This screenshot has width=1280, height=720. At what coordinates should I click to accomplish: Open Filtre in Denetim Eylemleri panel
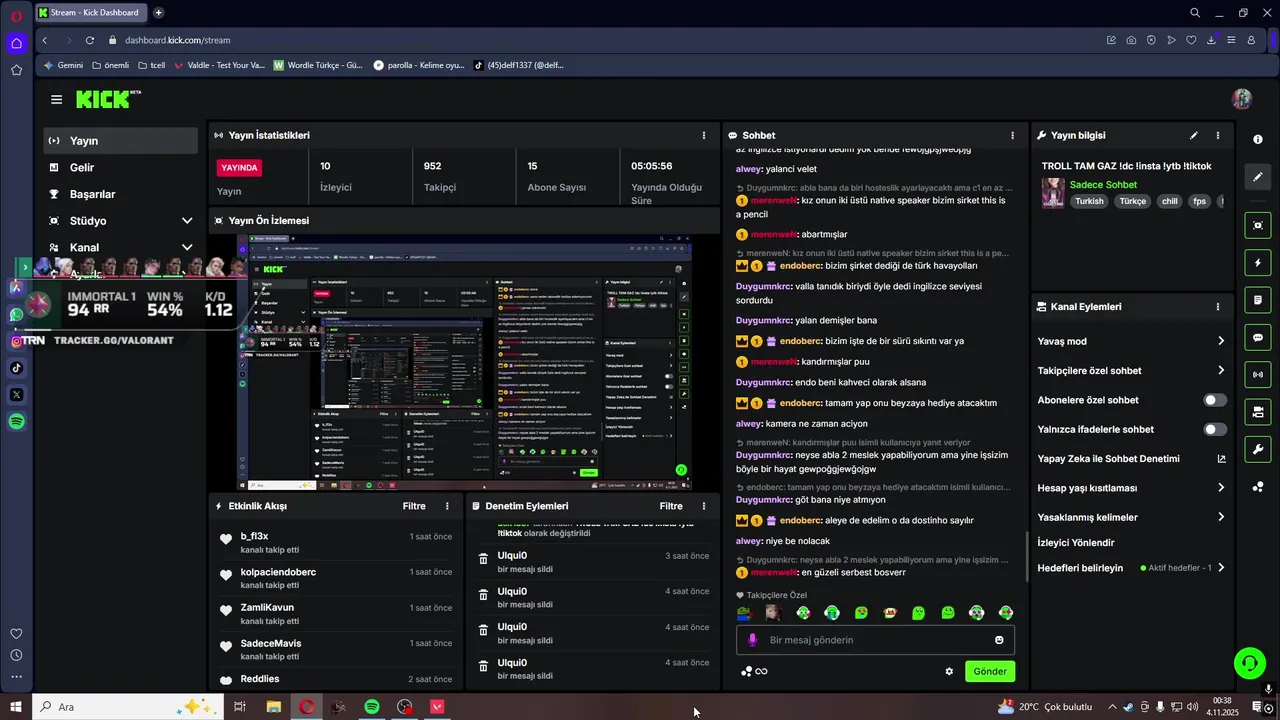pos(671,506)
